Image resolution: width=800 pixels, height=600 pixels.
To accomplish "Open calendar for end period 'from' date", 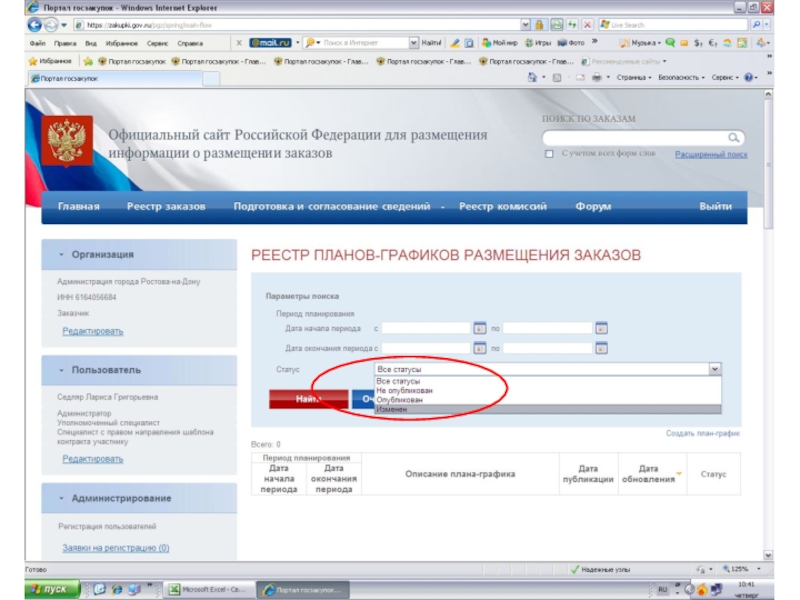I will (479, 349).
